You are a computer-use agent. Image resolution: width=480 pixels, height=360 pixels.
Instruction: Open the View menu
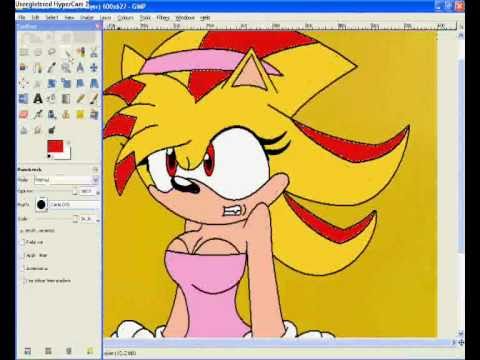click(x=69, y=17)
